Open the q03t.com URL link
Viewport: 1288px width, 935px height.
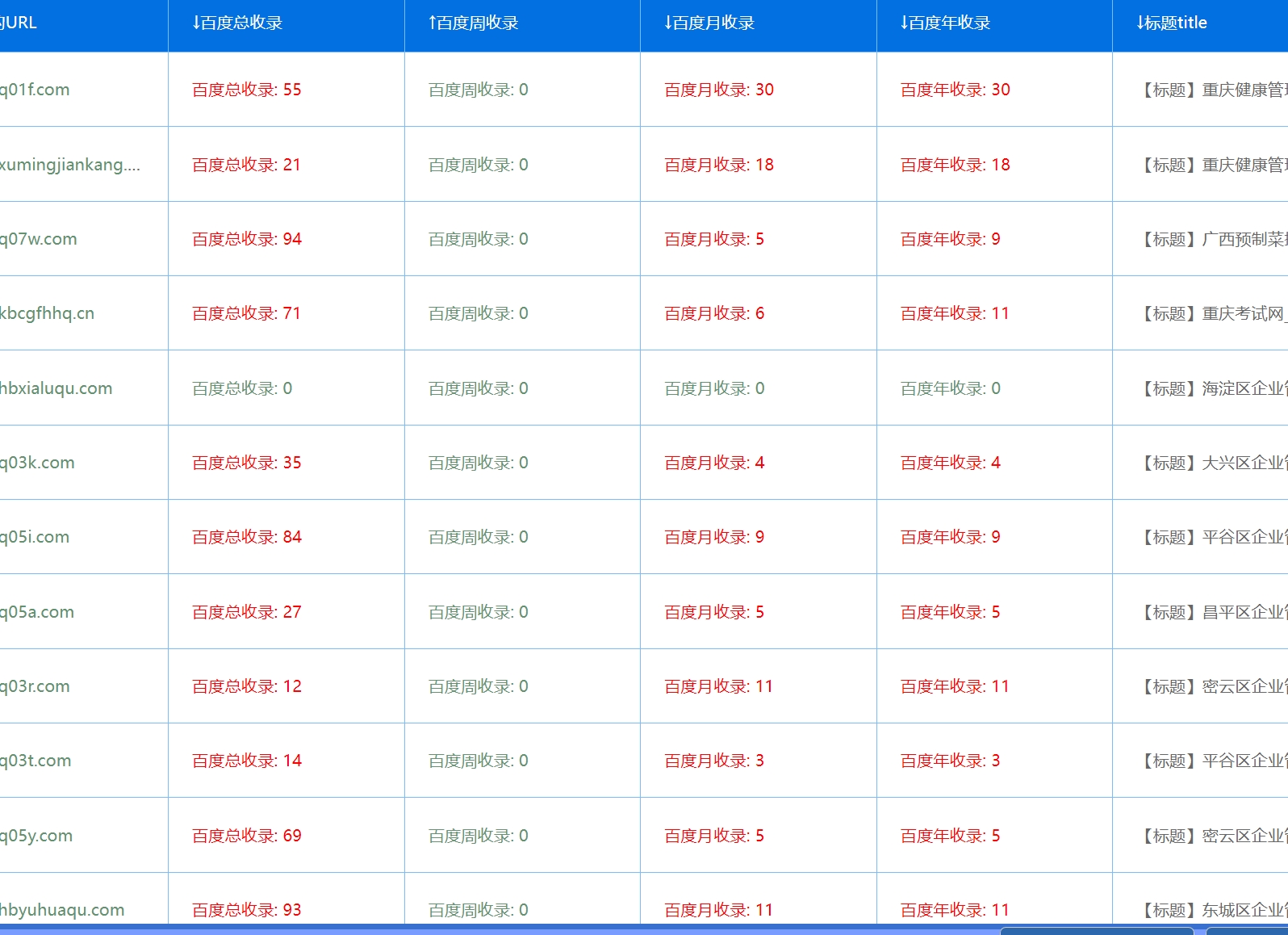36,761
